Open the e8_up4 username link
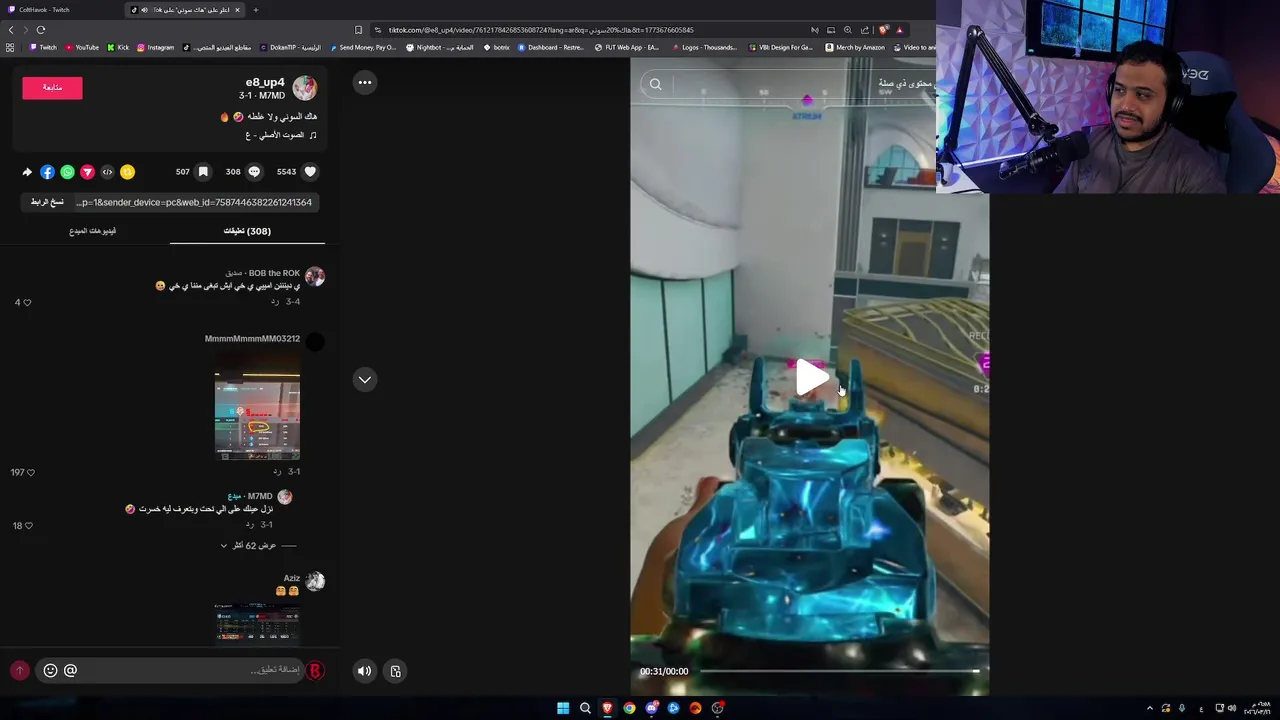The width and height of the screenshot is (1280, 720). coord(265,82)
